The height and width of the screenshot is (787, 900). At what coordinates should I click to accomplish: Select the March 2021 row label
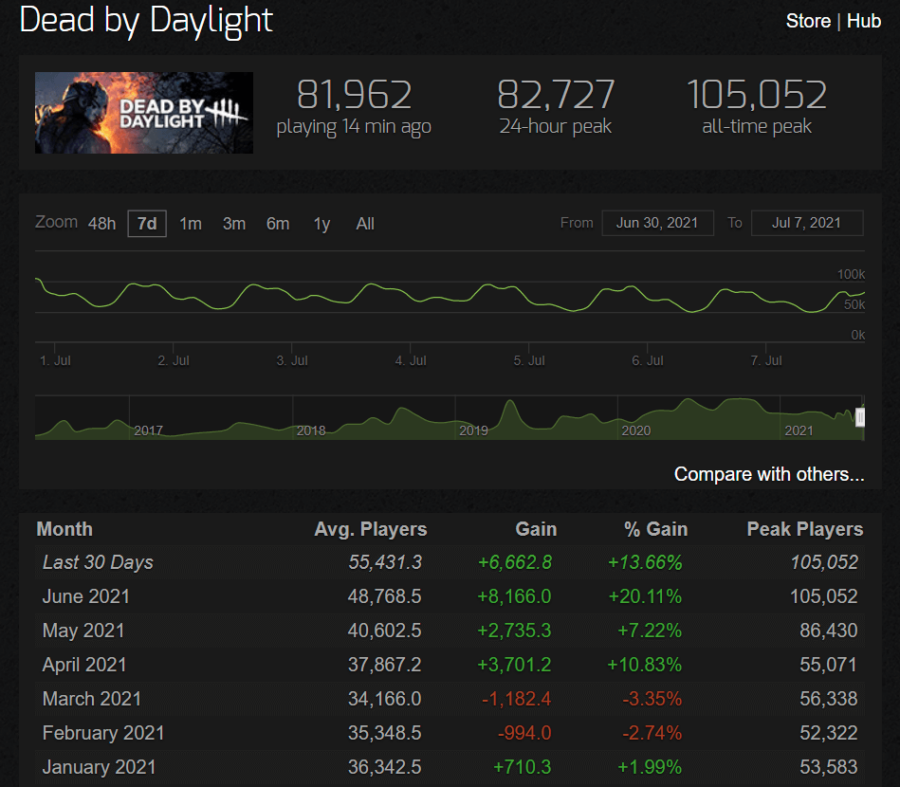(92, 699)
